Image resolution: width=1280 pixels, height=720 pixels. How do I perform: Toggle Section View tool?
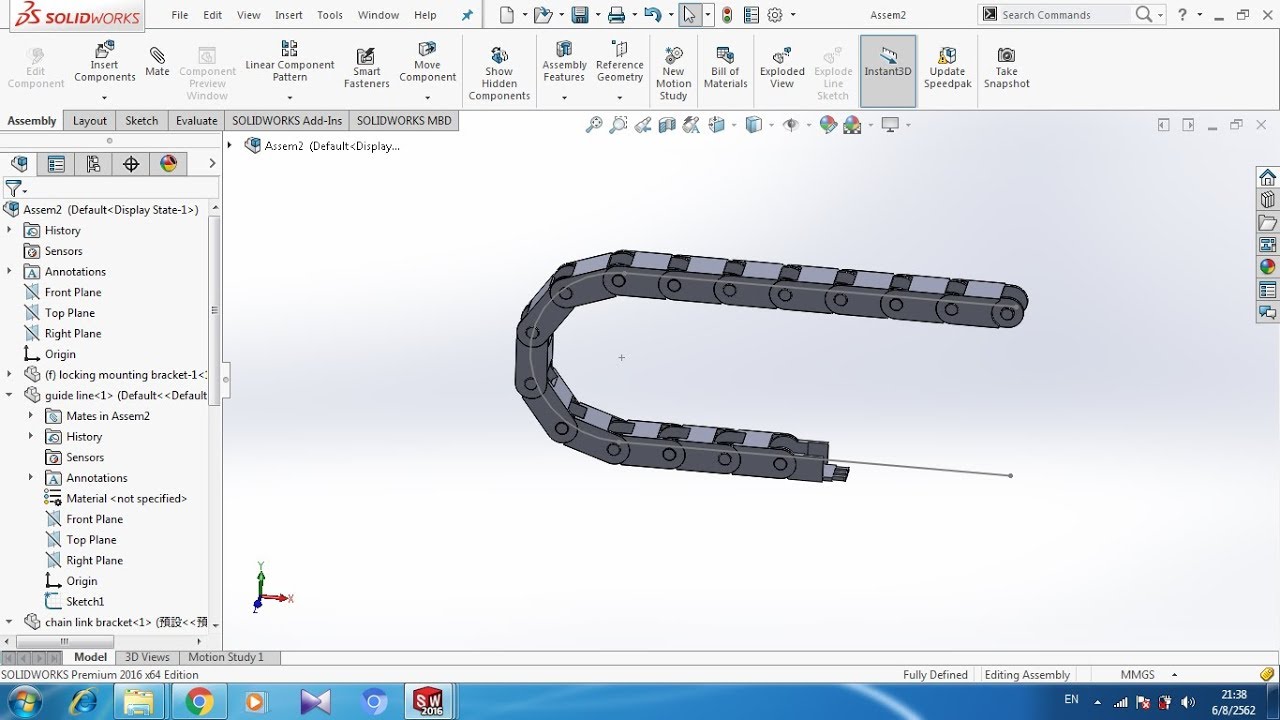tap(667, 125)
